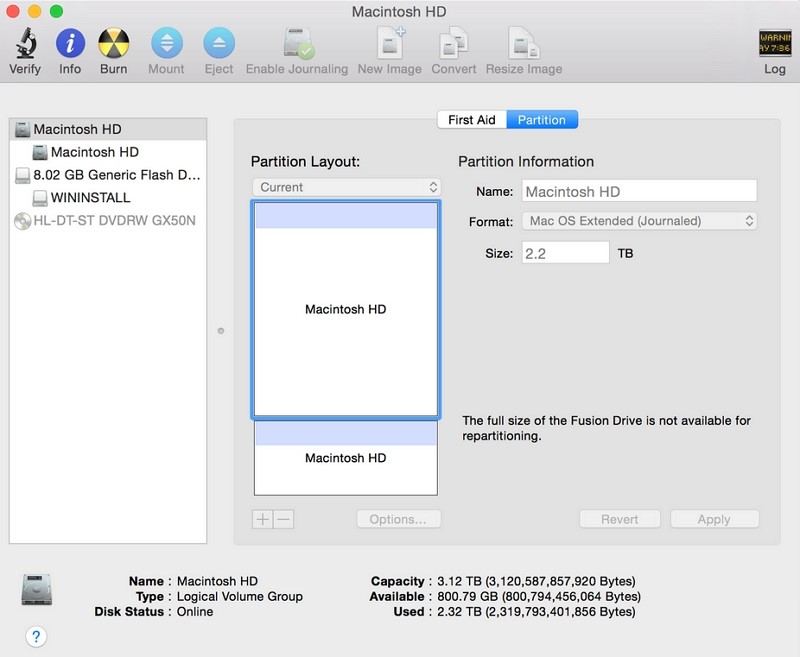Click the Resize Image icon

pos(524,43)
